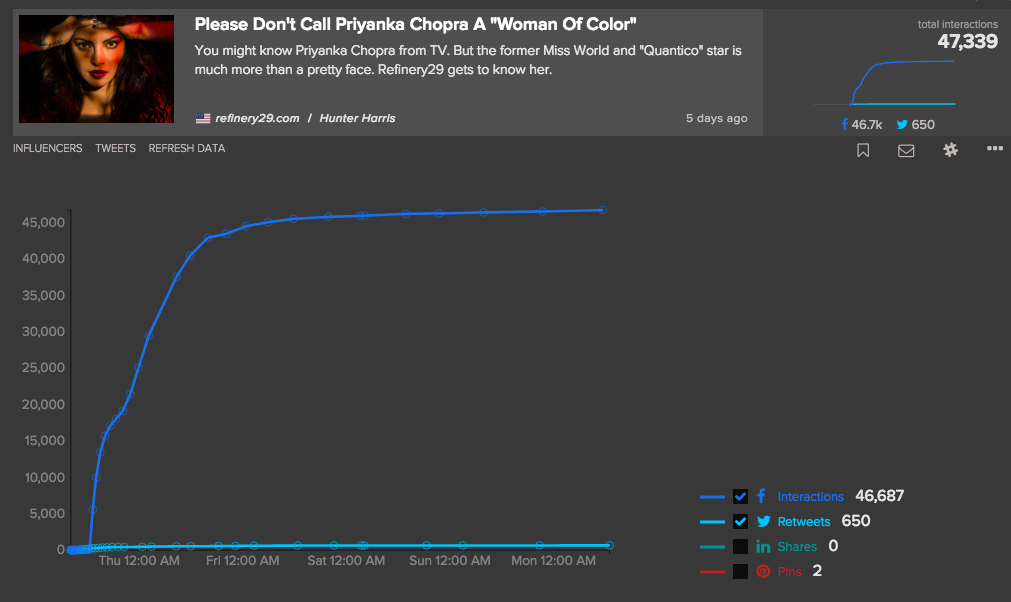The image size is (1011, 602).
Task: Open the Priyanka Chopra article headline
Action: (x=415, y=24)
